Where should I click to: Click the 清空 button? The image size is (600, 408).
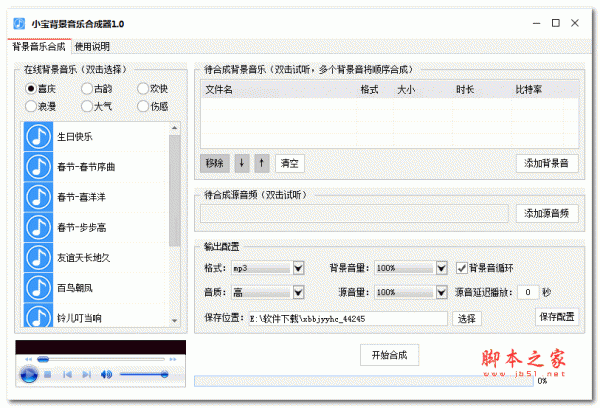tap(290, 163)
